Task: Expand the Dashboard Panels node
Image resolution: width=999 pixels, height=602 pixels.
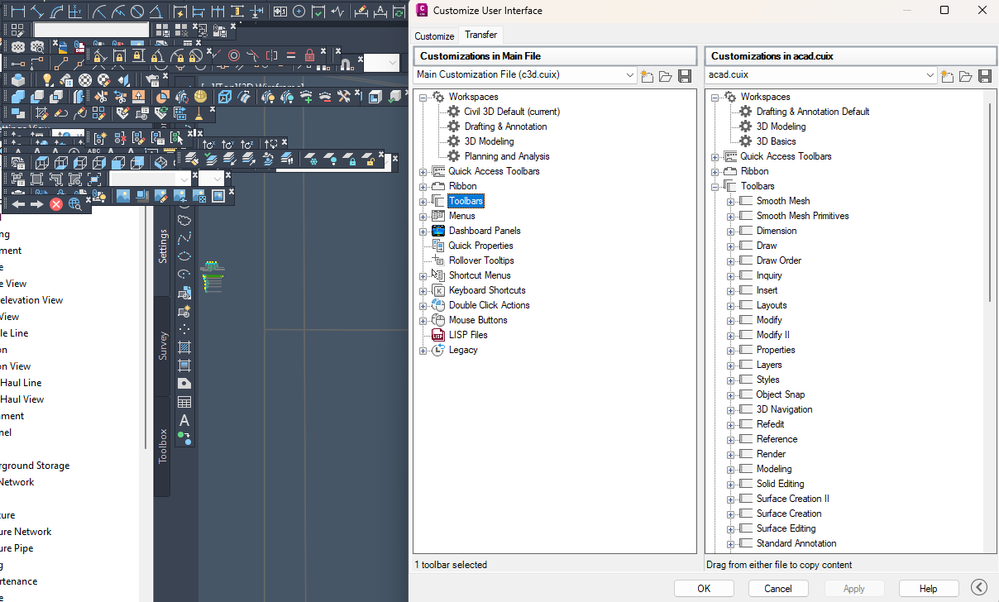Action: tap(423, 232)
